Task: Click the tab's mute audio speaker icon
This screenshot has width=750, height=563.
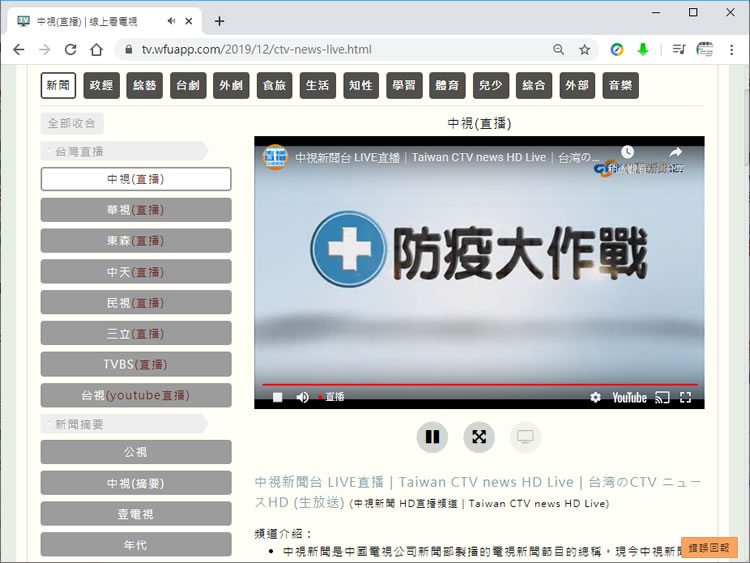Action: click(x=171, y=21)
